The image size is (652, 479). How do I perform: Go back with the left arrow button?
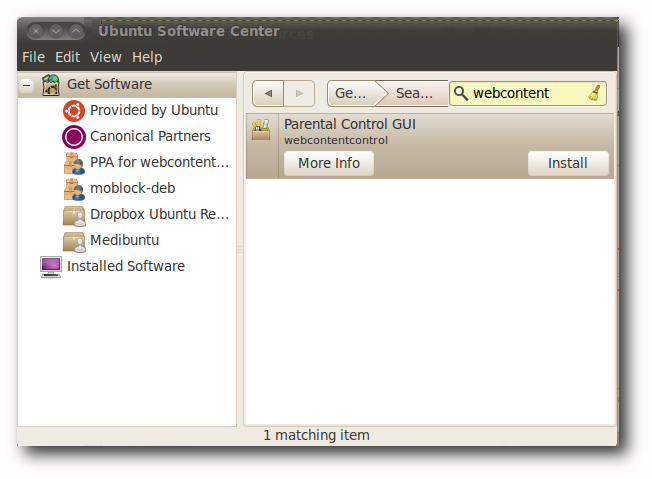268,94
